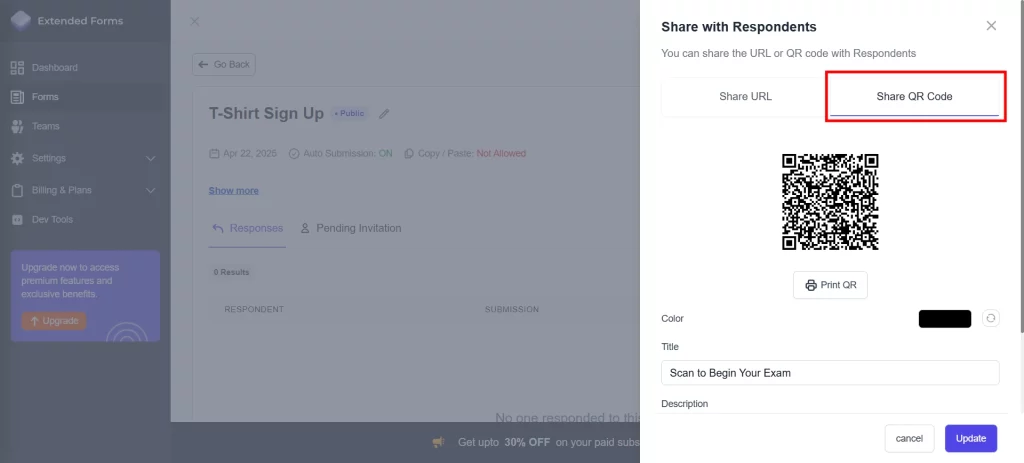Switch to the Share URL tab
Viewport: 1024px width, 463px height.
[x=745, y=97]
